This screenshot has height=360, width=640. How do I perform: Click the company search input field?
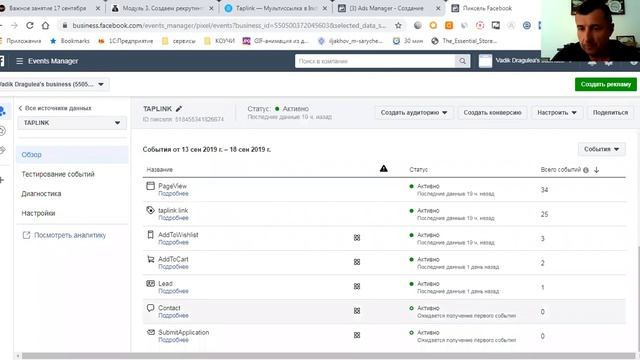pyautogui.click(x=375, y=61)
